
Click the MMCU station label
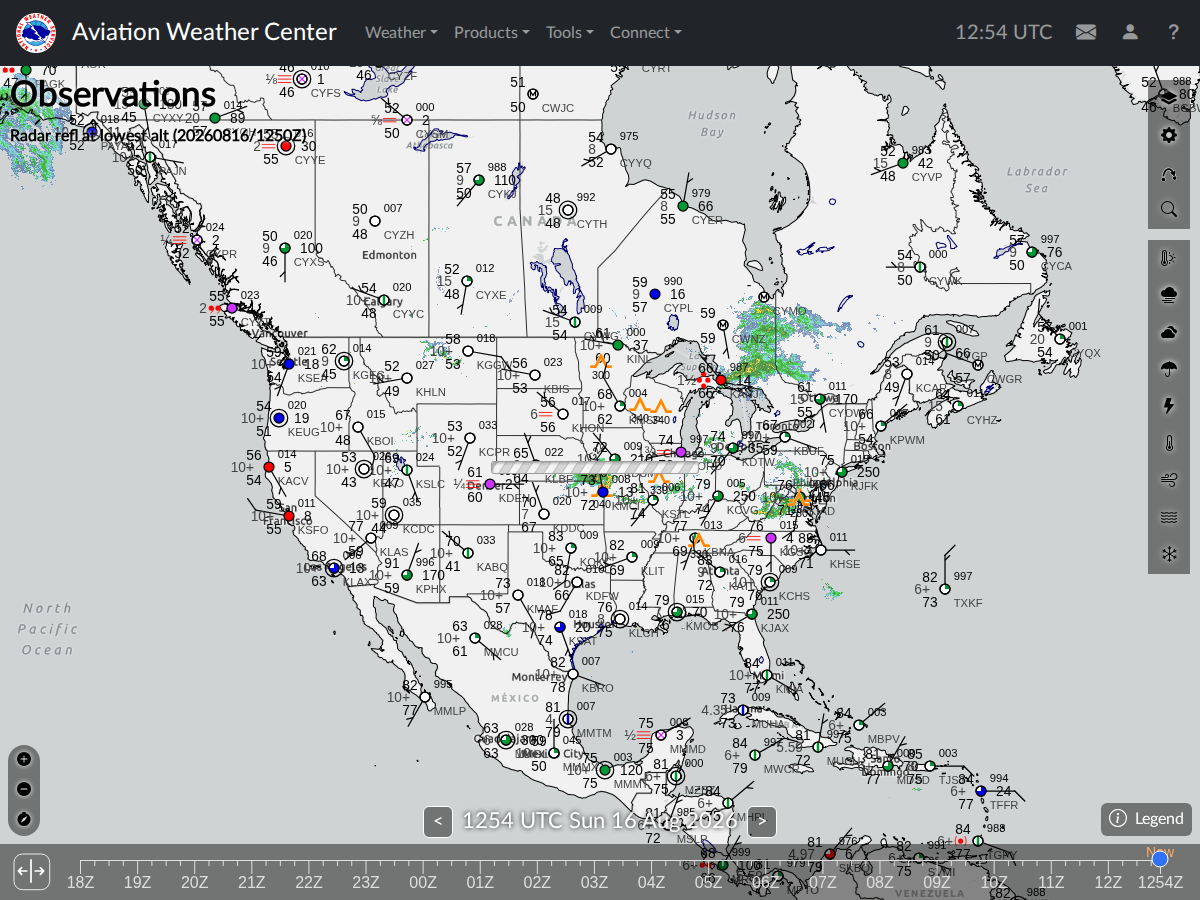click(501, 652)
